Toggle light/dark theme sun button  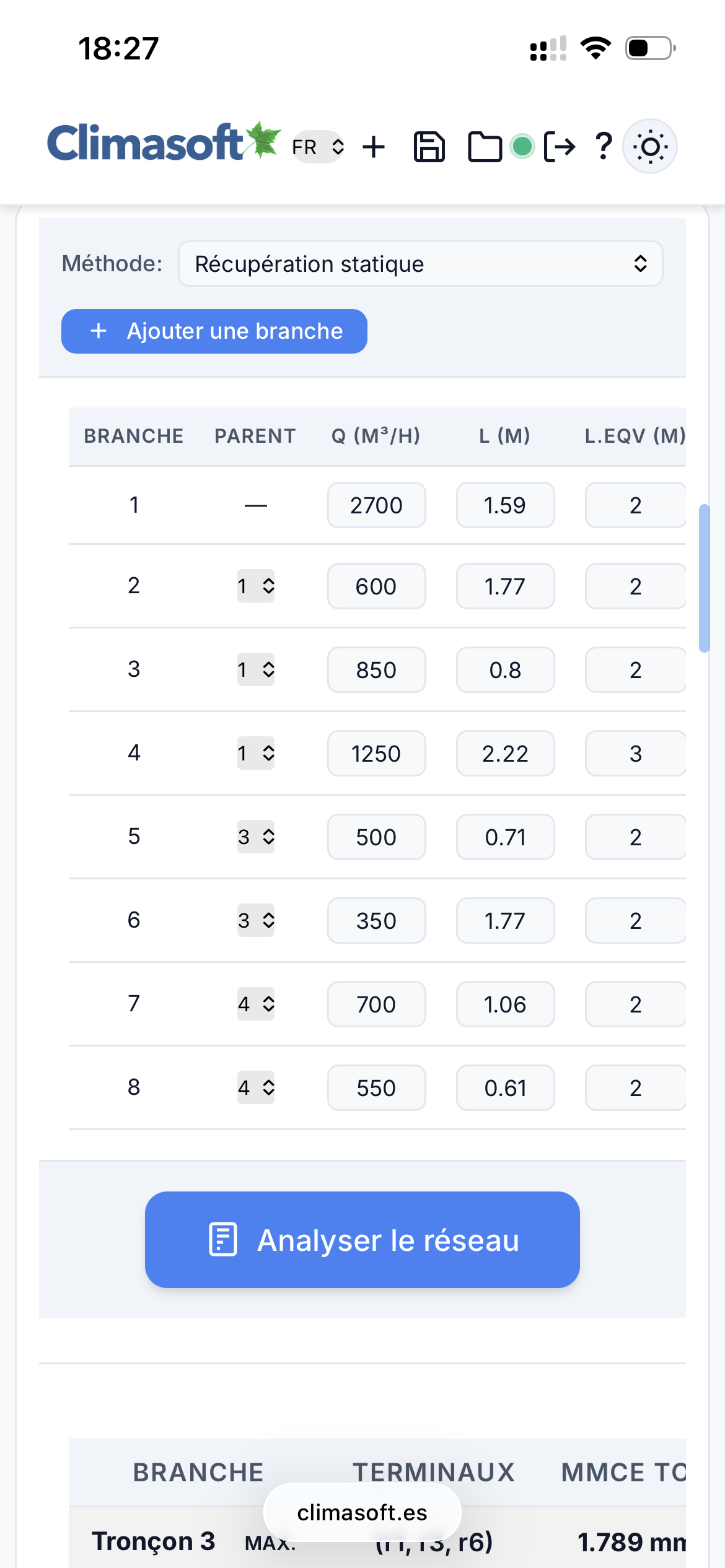pos(649,147)
